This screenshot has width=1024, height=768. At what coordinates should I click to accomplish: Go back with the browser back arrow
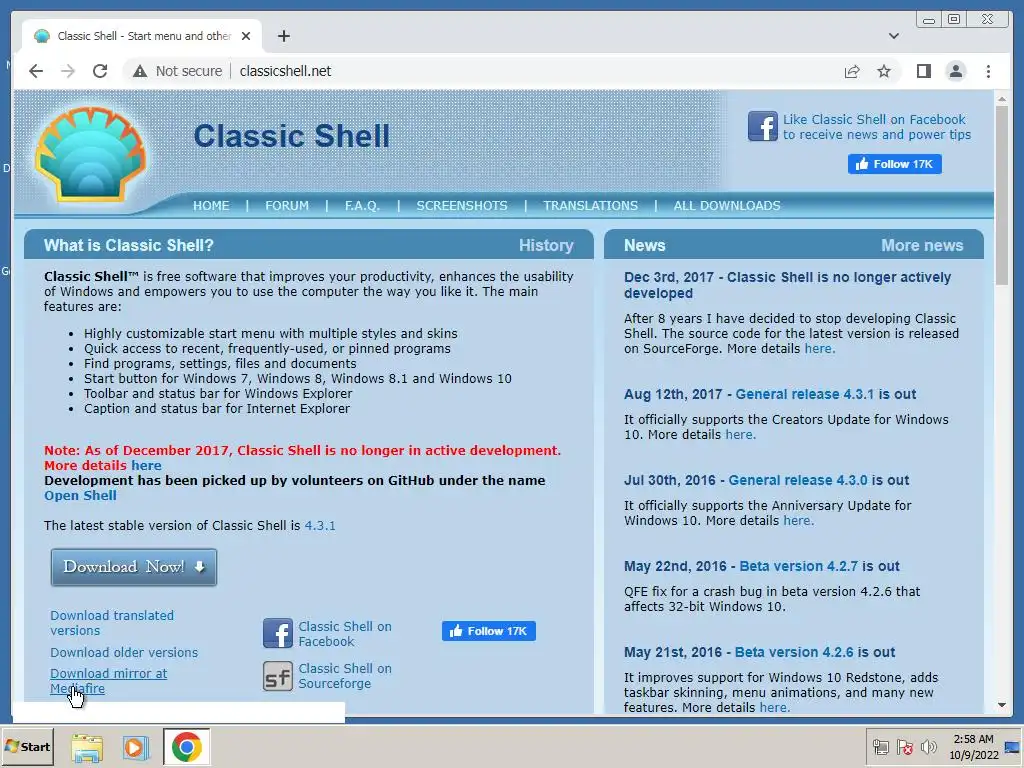[x=36, y=71]
